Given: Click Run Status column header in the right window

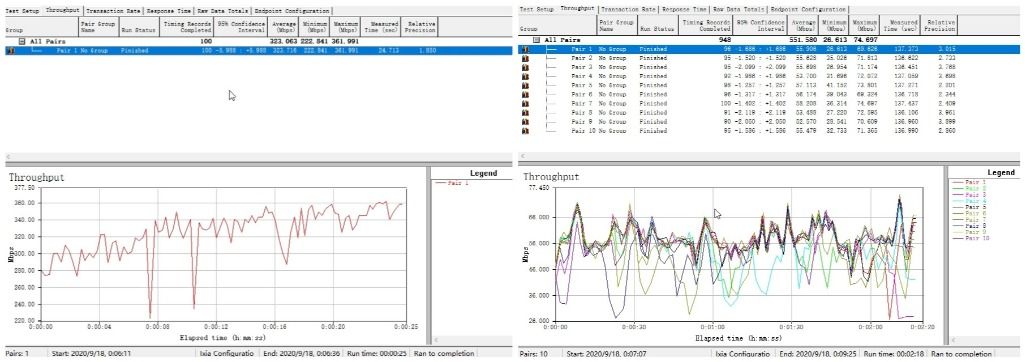Looking at the screenshot, I should (657, 25).
